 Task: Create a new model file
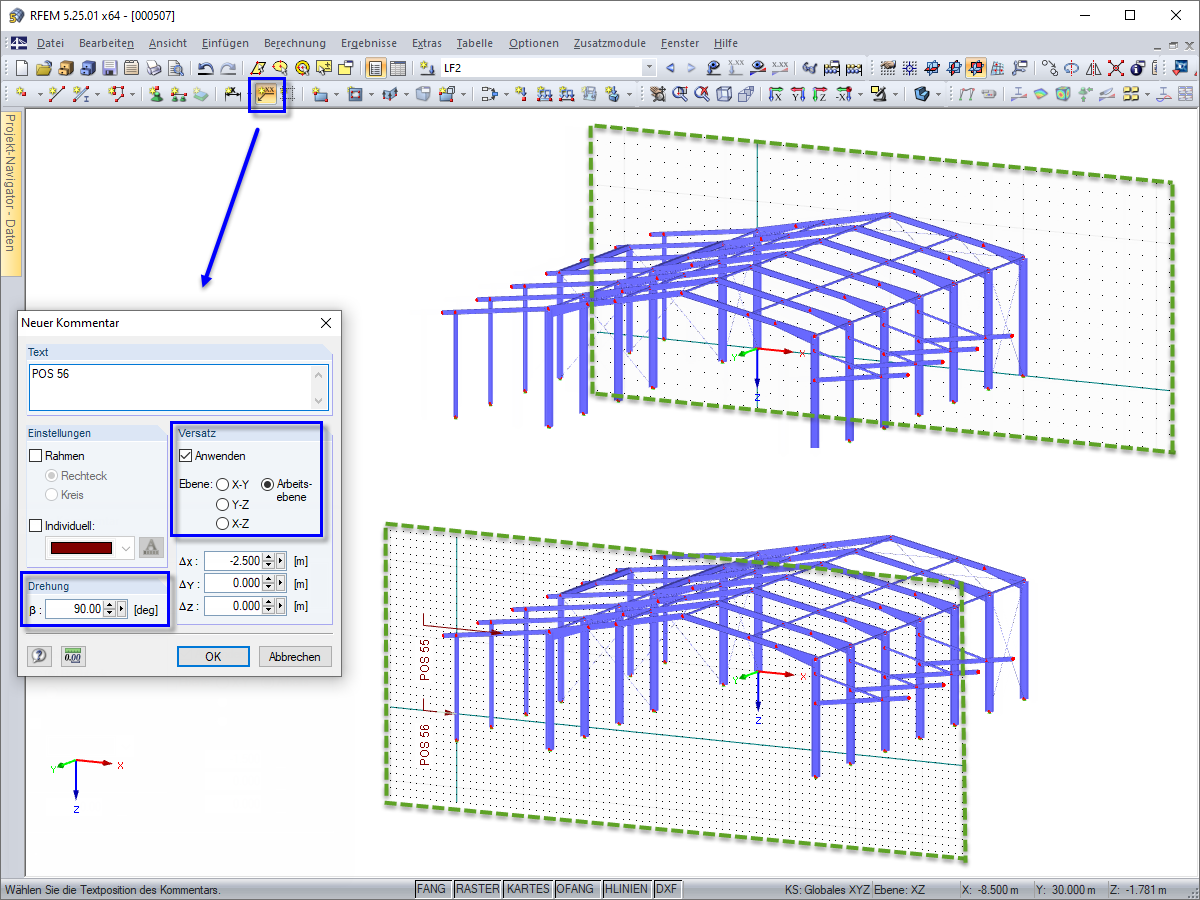[21, 68]
